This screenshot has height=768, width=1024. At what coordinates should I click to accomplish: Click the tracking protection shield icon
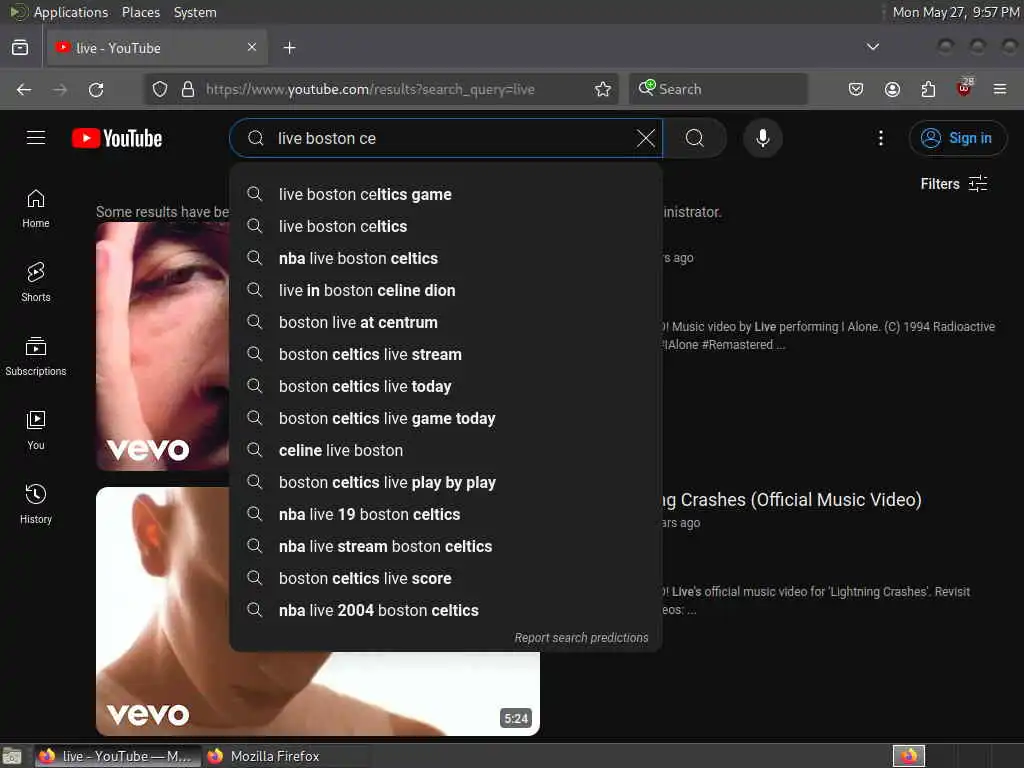[160, 89]
